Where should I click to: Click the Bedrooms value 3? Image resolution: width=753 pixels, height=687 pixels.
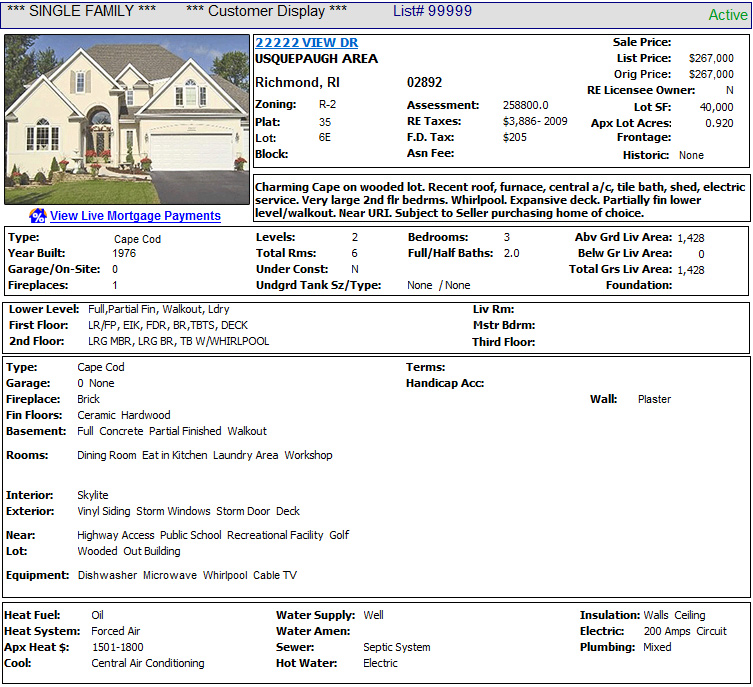507,238
